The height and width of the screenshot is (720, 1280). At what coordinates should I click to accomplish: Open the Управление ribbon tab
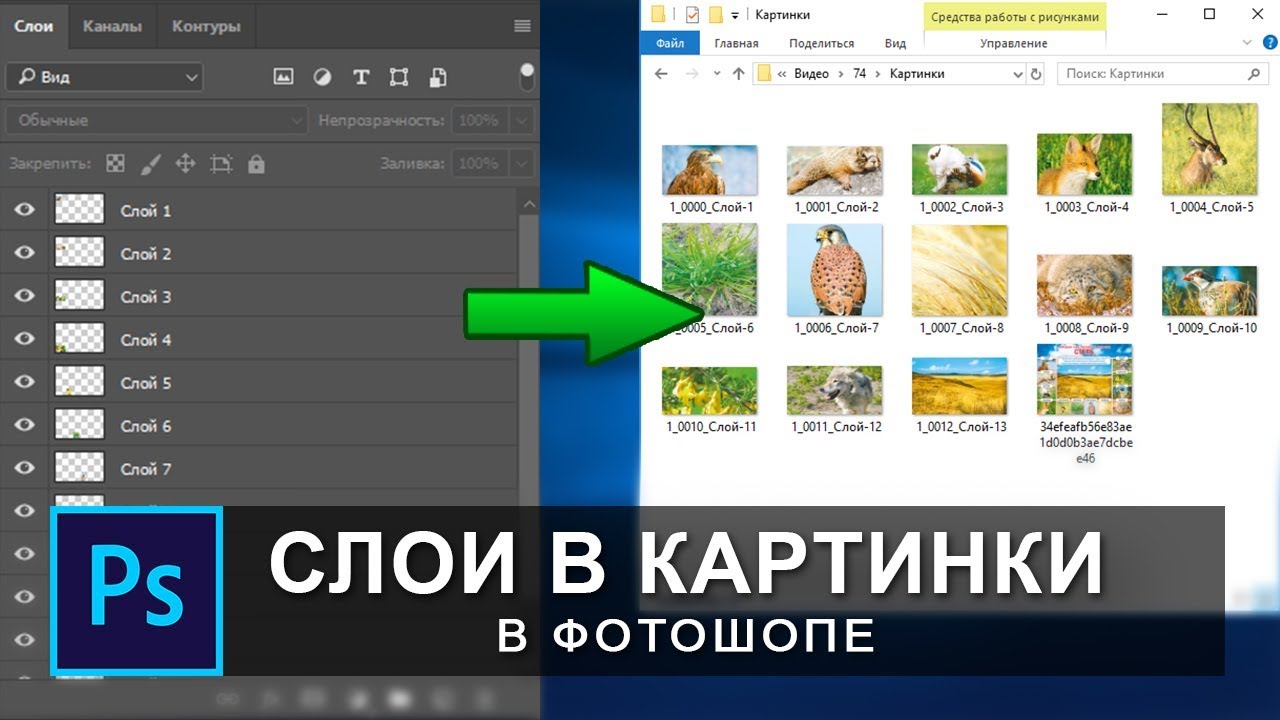click(1014, 43)
